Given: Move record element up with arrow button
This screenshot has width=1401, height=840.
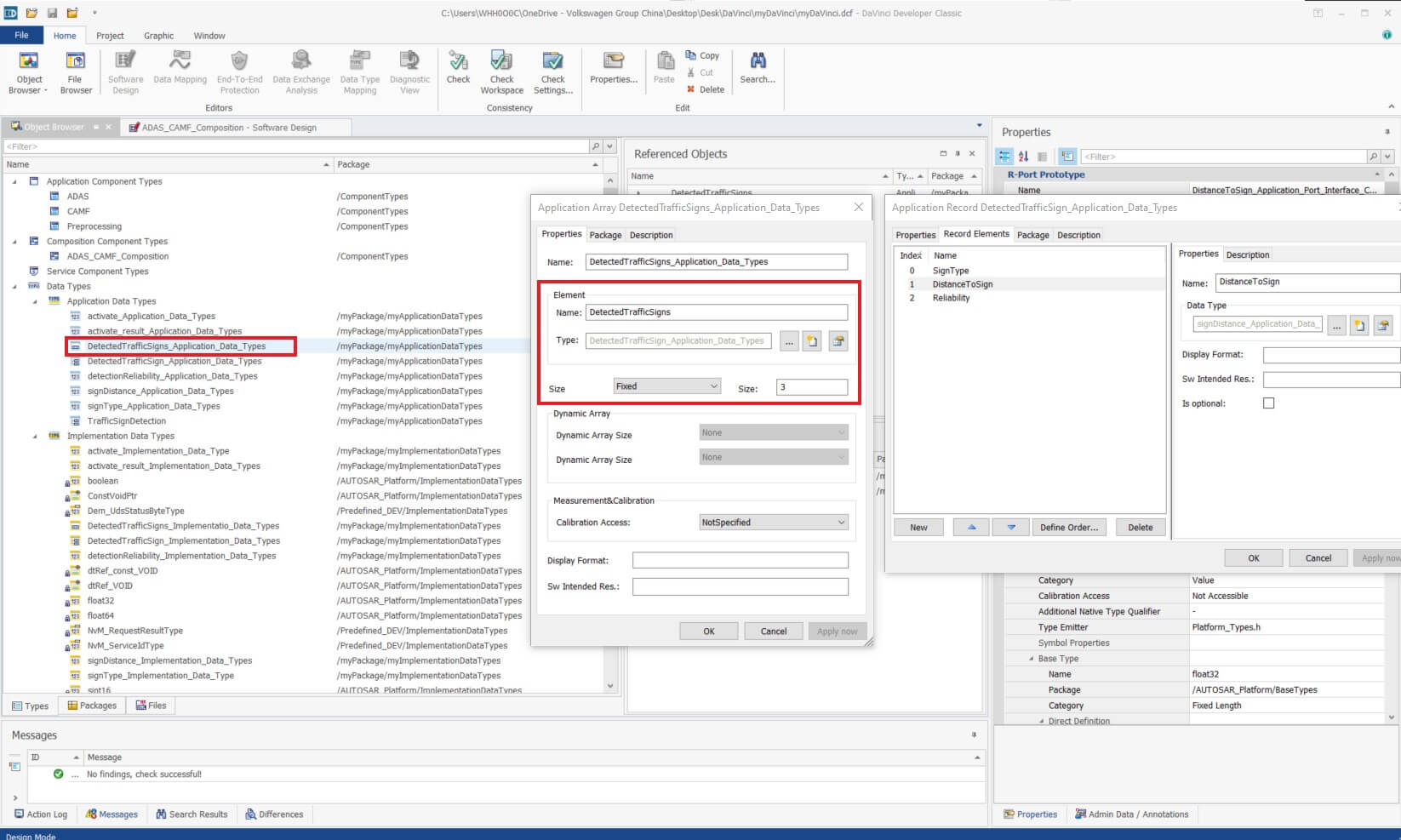Looking at the screenshot, I should (971, 528).
